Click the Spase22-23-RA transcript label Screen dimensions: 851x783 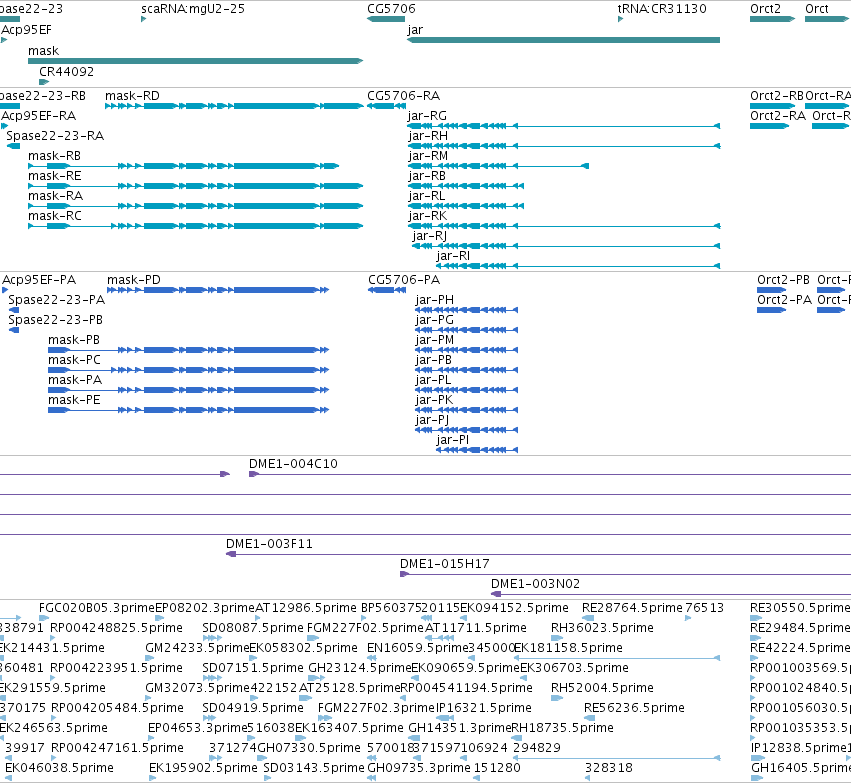[55, 136]
